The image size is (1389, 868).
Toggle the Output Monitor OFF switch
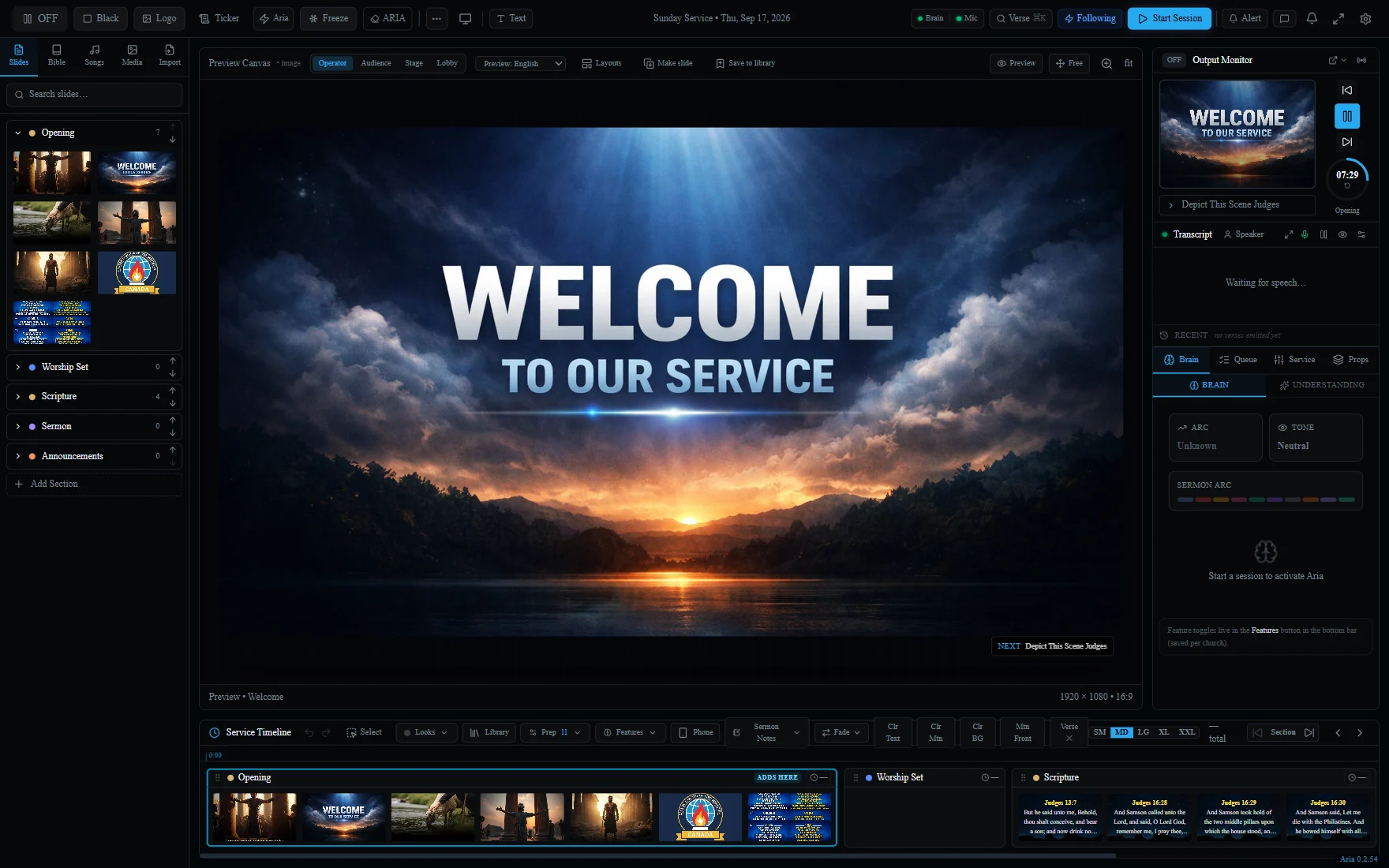pos(1174,60)
